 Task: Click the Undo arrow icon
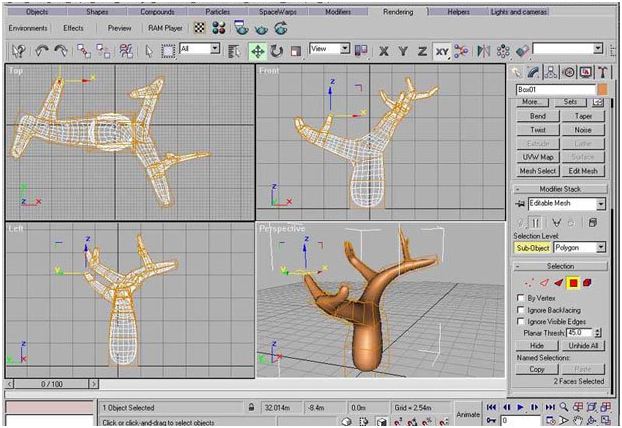(42, 51)
